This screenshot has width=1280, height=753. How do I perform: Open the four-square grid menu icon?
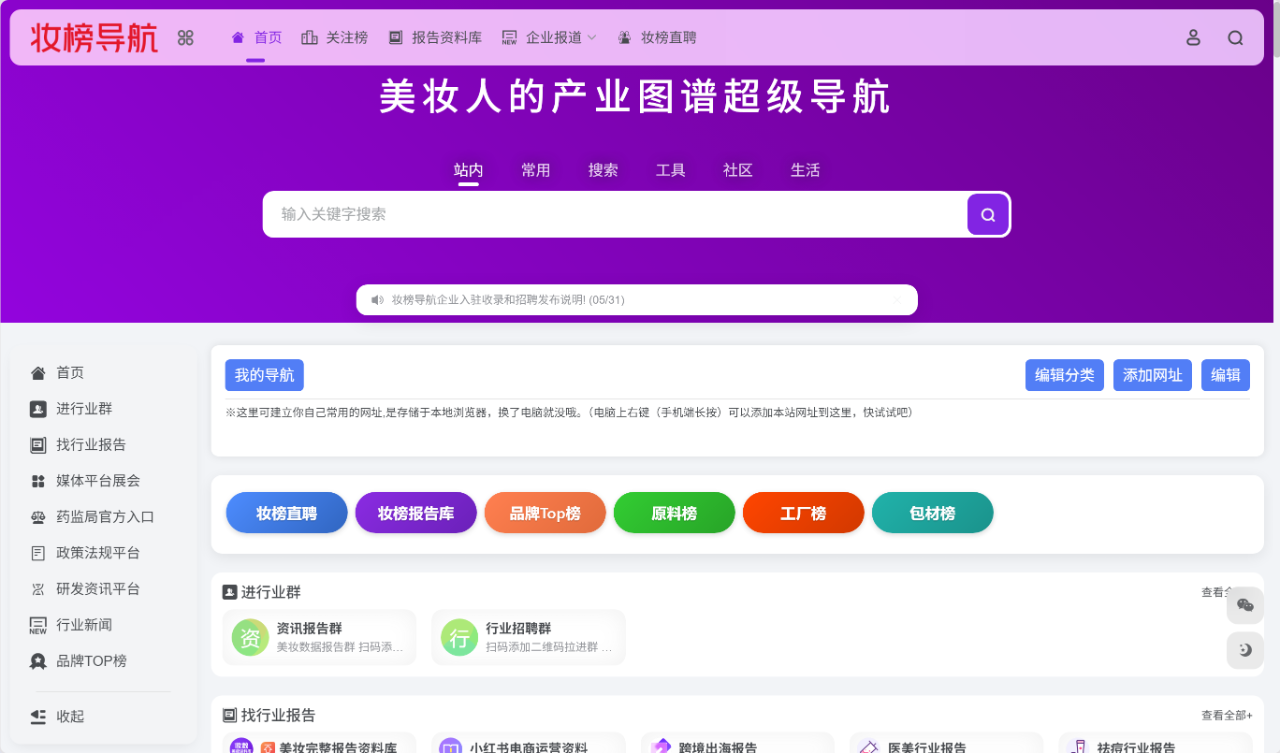[185, 38]
